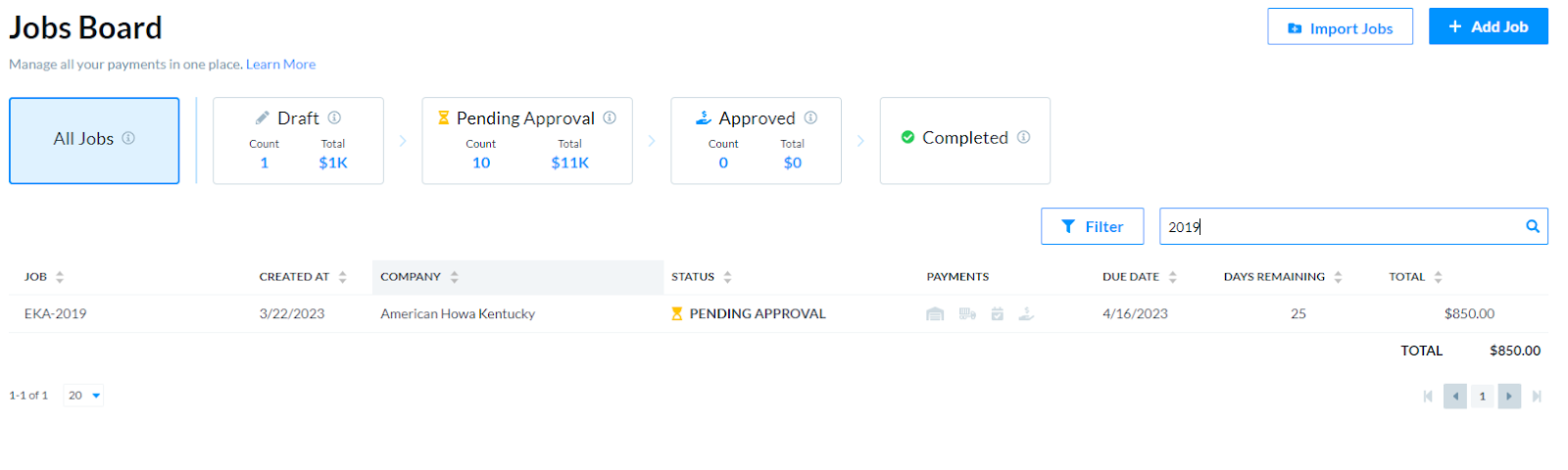Click the truck payment icon in EKA-2019 row
1568x470 pixels.
(967, 314)
